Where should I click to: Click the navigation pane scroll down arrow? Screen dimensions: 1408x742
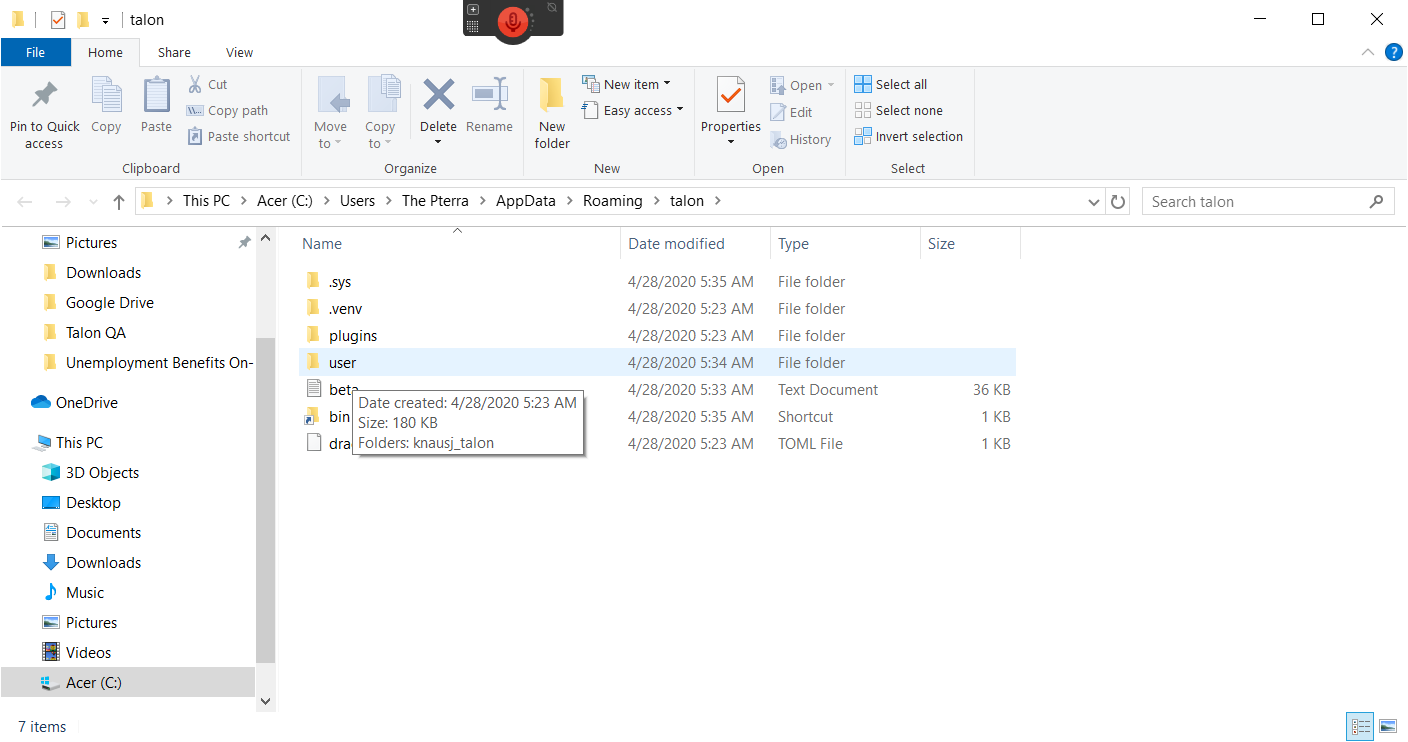(265, 702)
